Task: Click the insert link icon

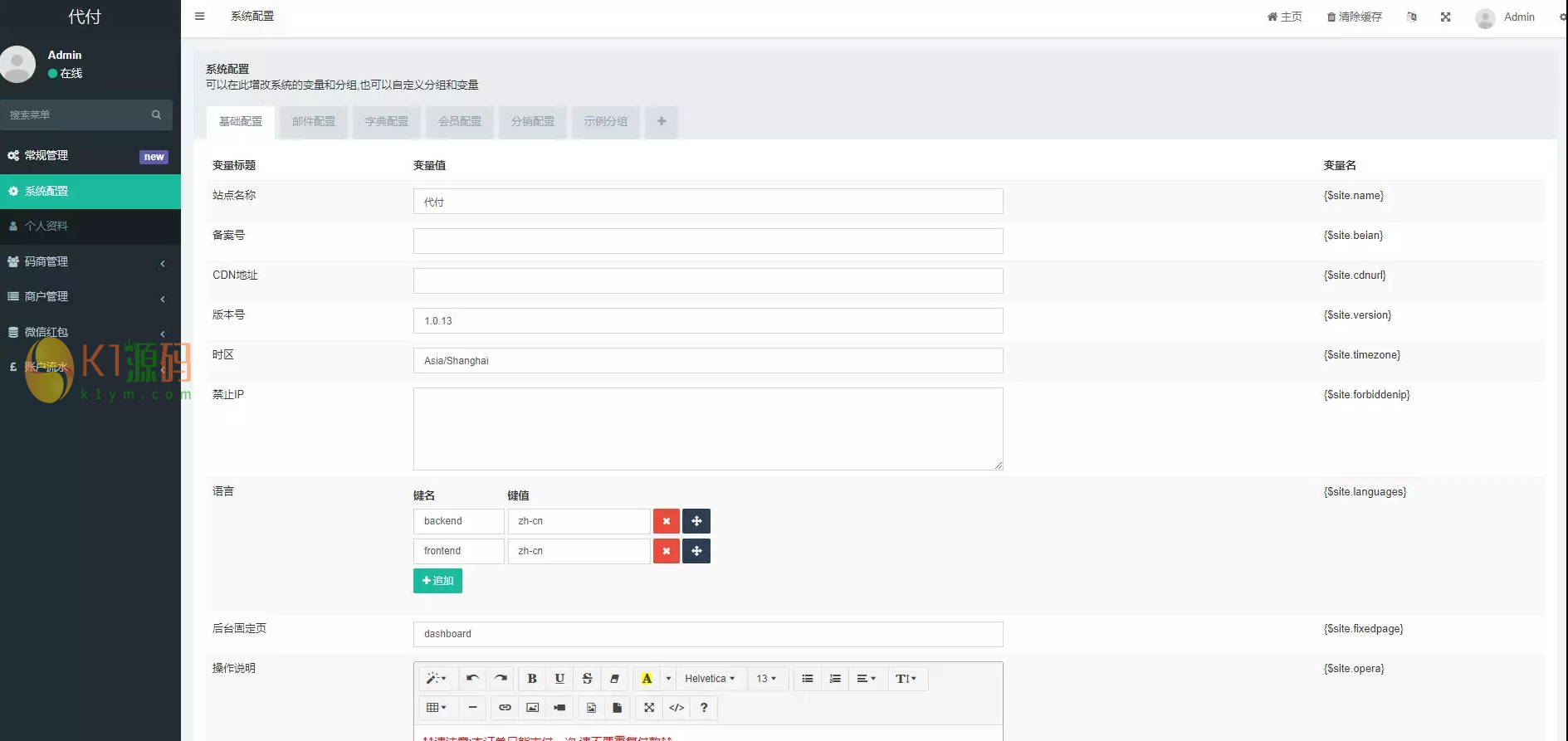Action: point(505,708)
